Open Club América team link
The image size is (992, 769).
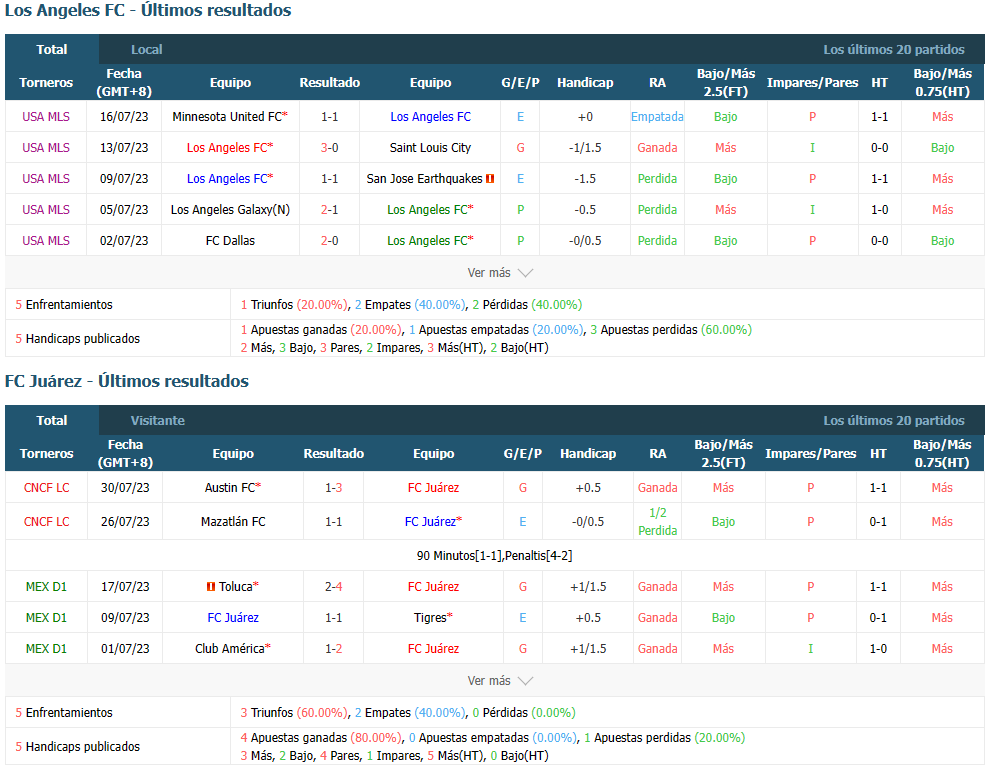click(x=230, y=648)
